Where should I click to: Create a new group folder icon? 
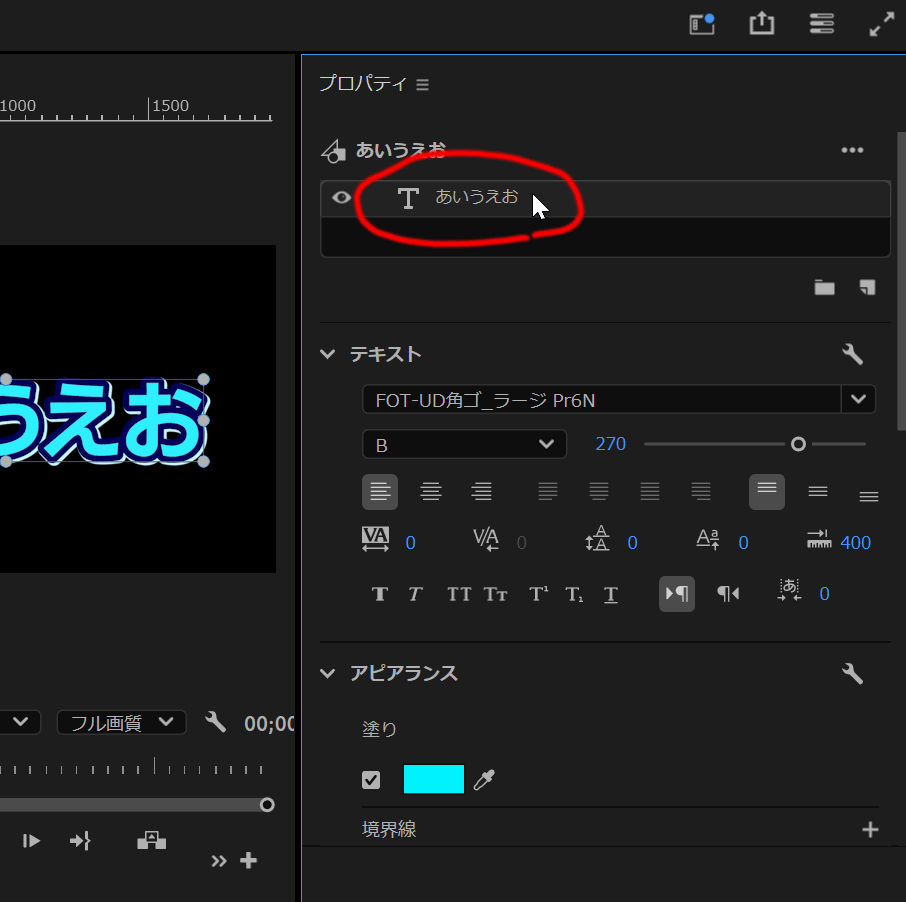[x=825, y=287]
